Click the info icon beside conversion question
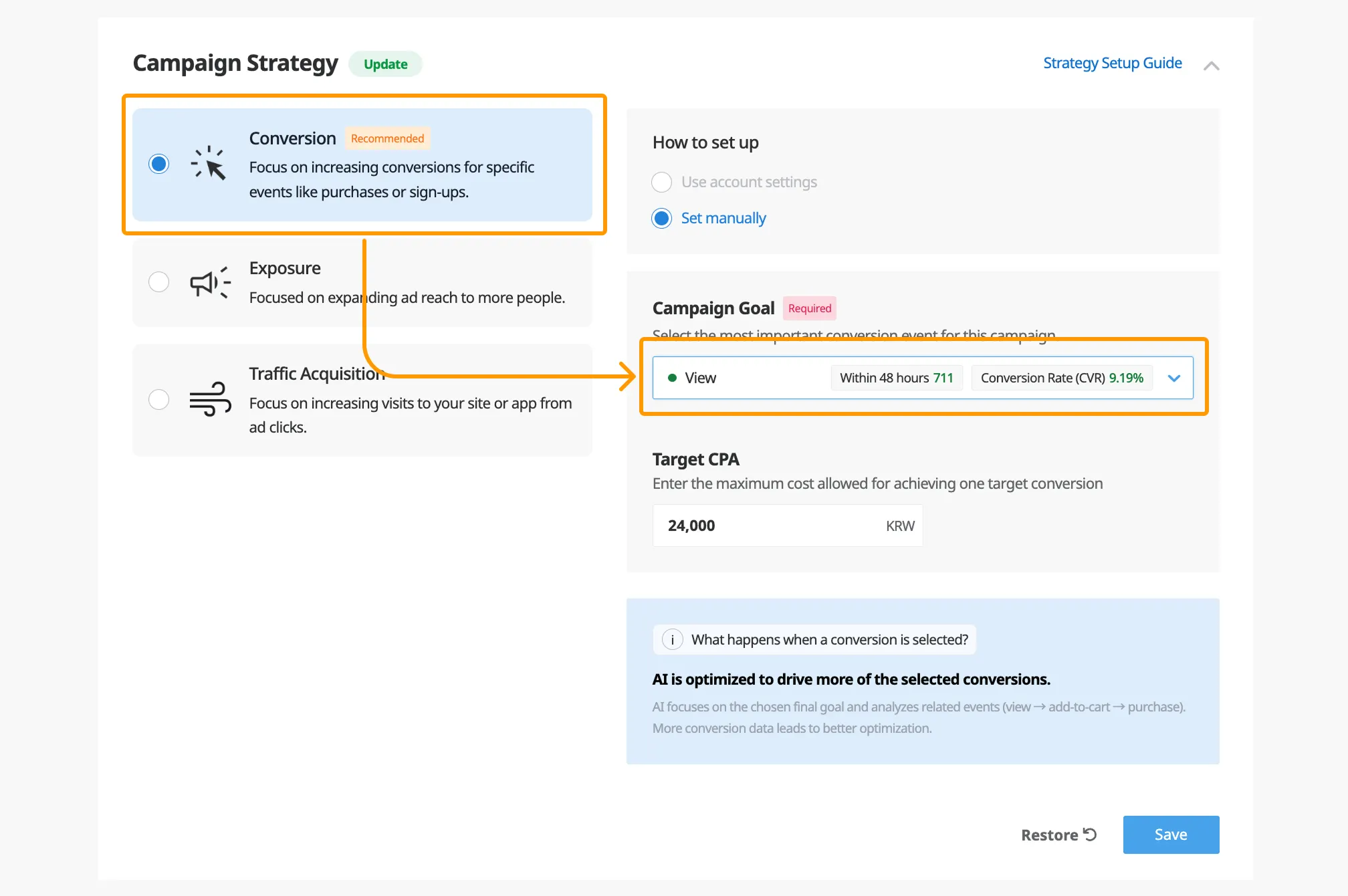Screen dimensions: 1348x896 coord(672,640)
